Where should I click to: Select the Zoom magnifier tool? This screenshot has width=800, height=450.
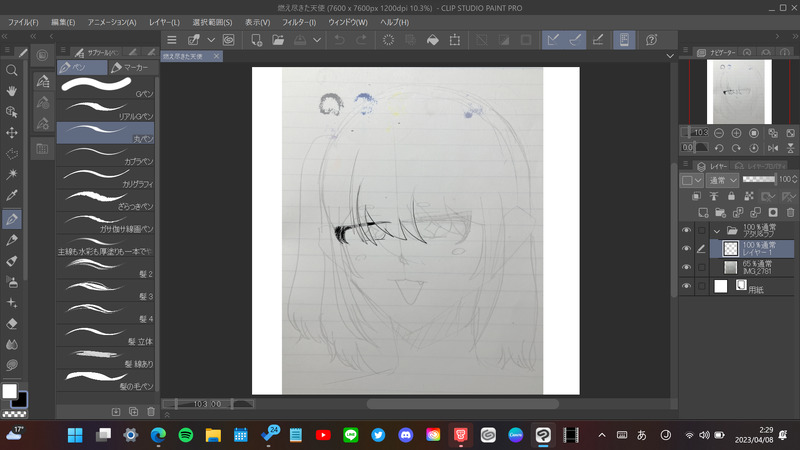pos(11,70)
